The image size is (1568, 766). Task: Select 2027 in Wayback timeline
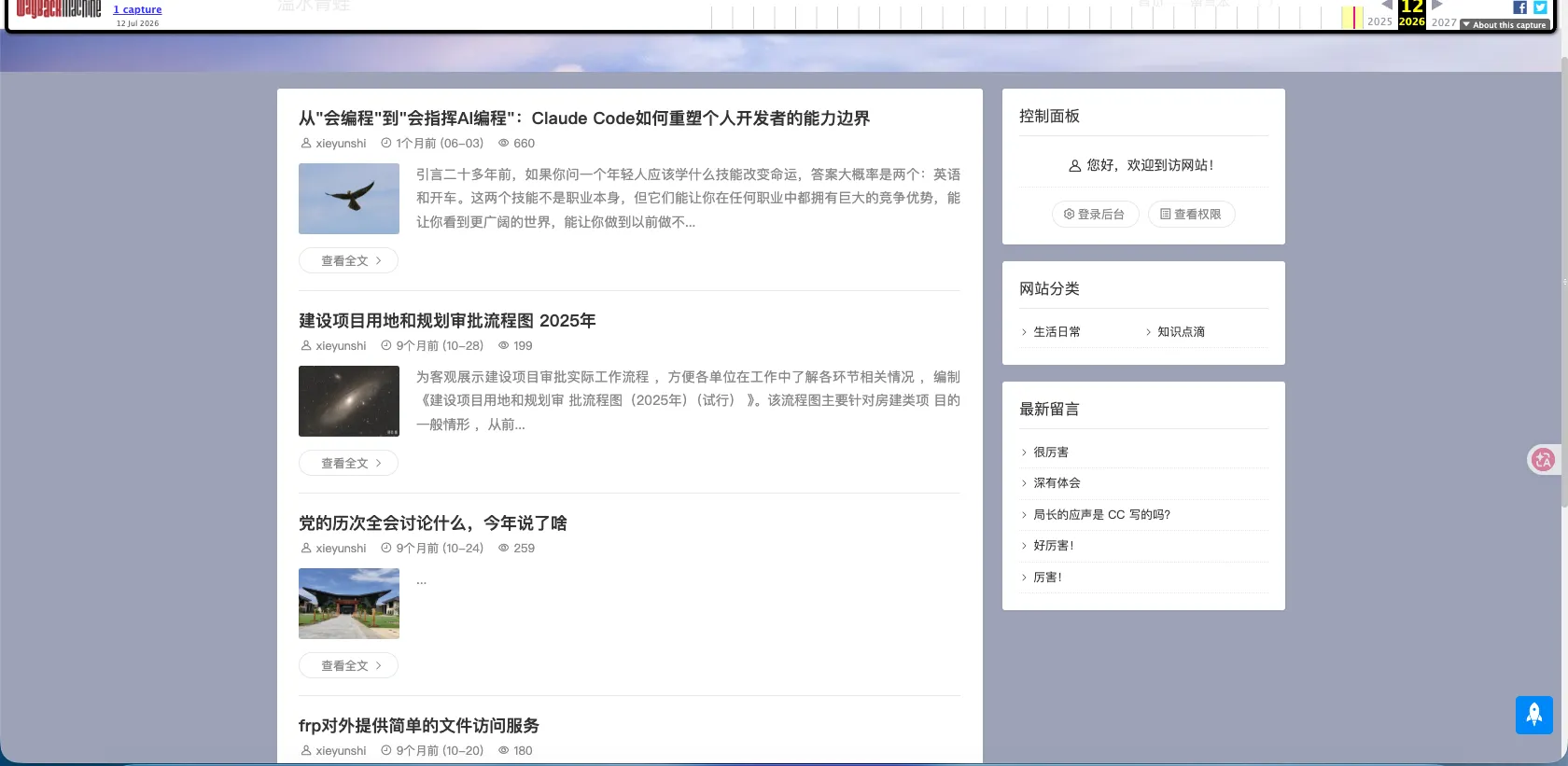click(1444, 22)
